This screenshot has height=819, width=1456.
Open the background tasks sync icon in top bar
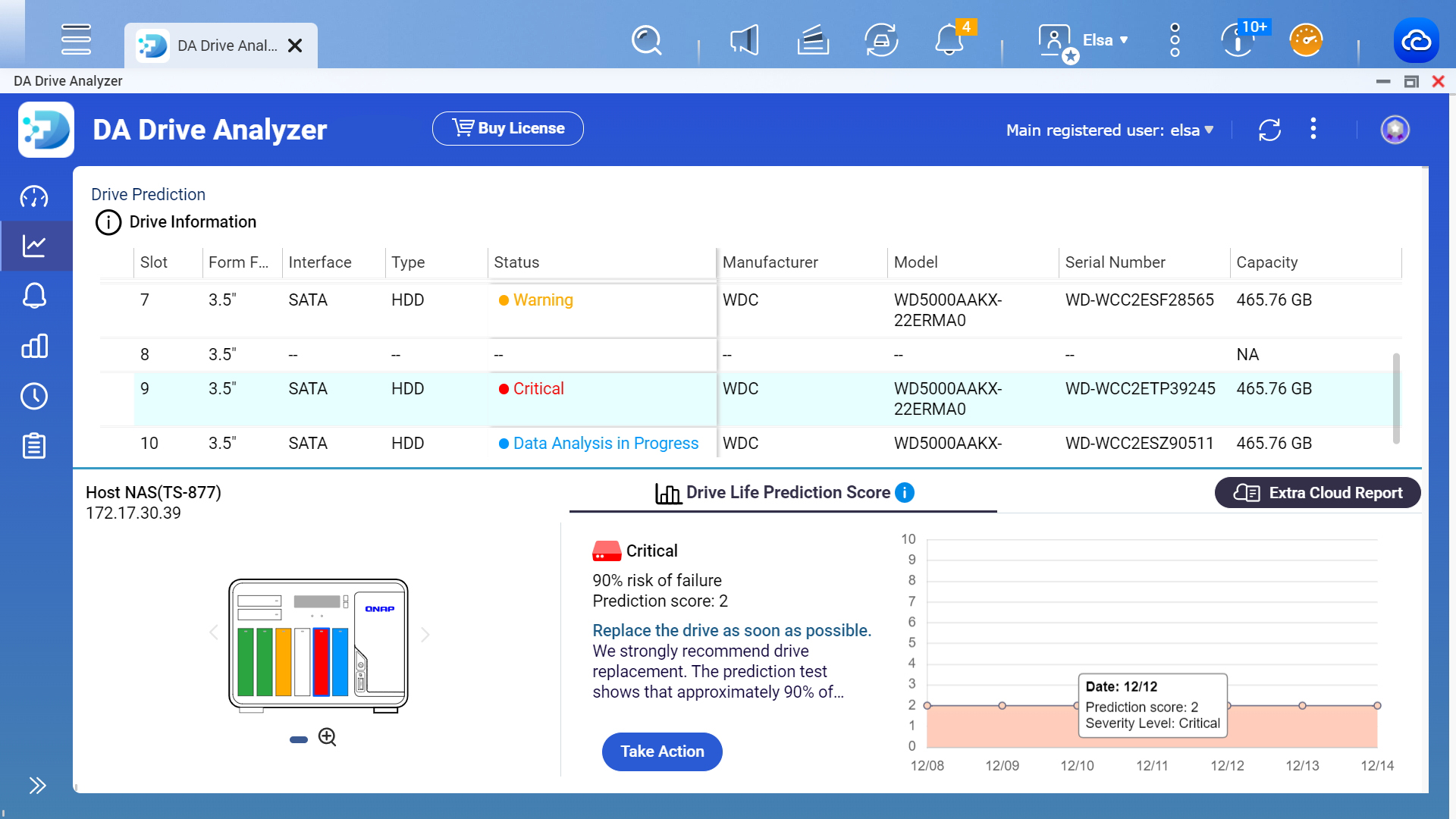881,40
